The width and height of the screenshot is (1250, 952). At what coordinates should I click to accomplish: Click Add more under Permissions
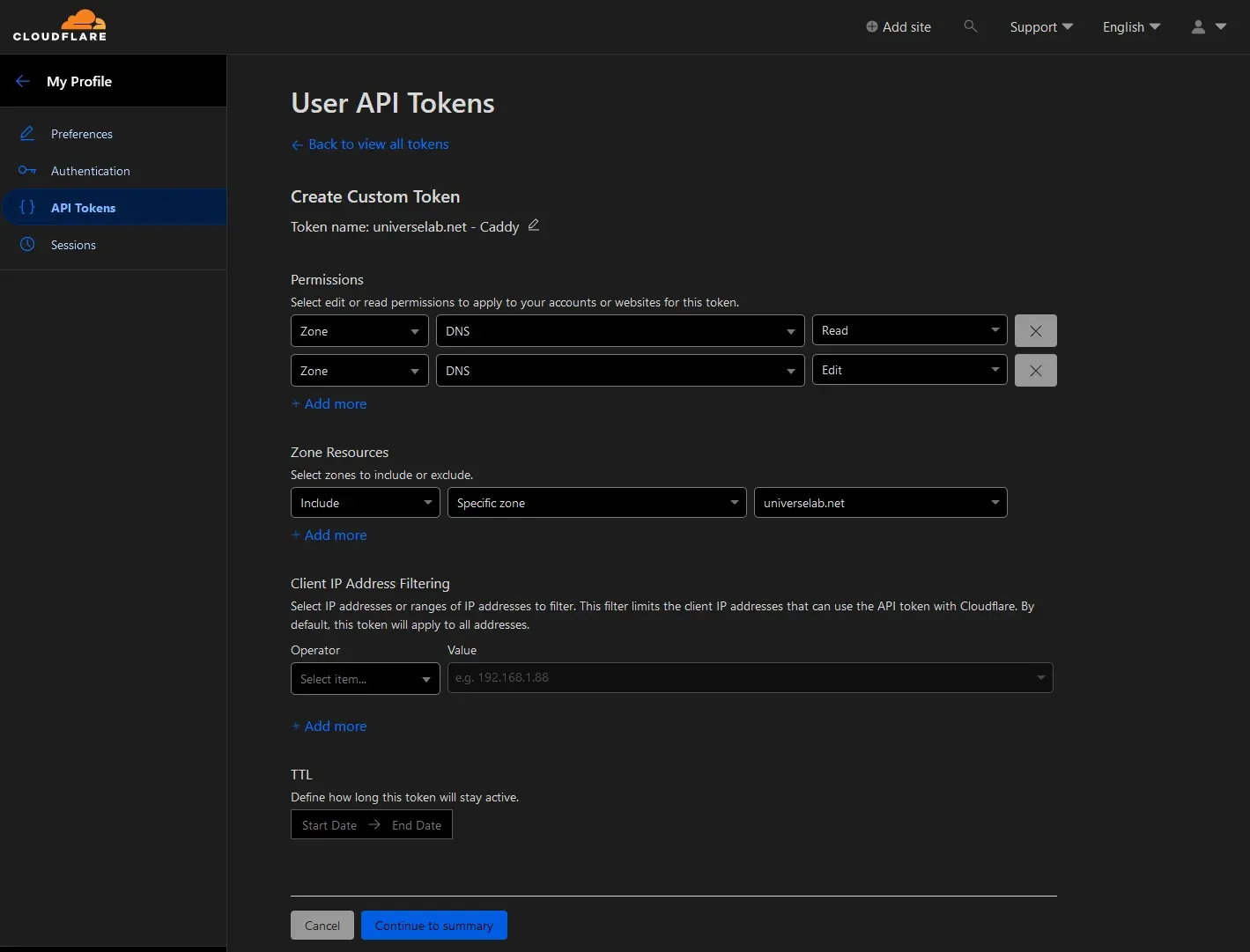point(329,403)
